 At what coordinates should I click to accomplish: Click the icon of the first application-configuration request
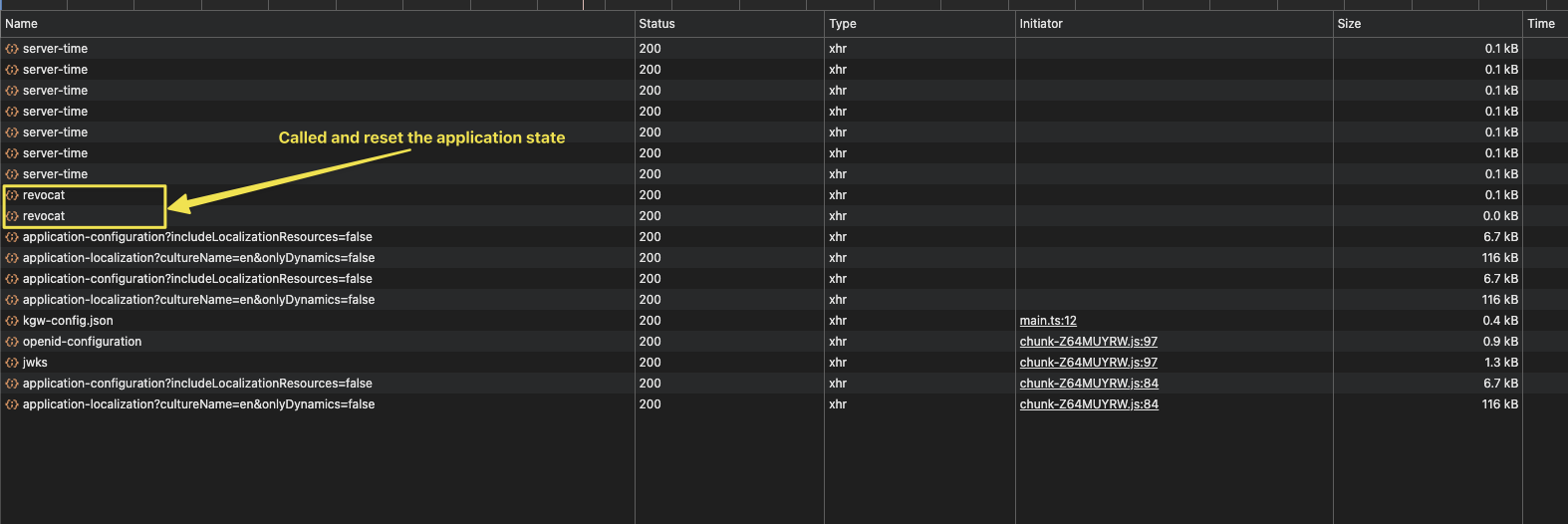[12, 237]
